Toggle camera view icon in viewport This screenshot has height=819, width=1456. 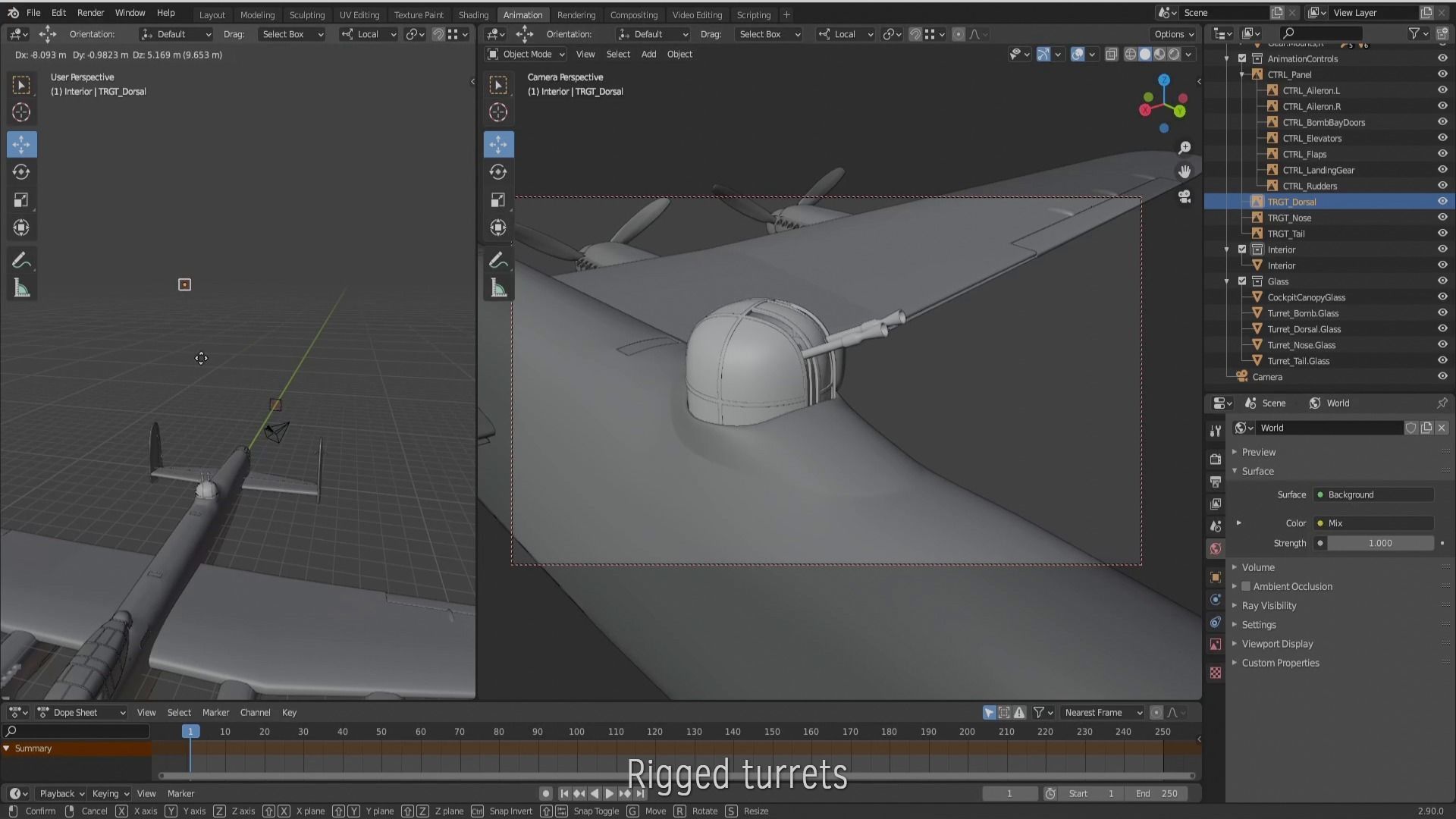point(1185,197)
